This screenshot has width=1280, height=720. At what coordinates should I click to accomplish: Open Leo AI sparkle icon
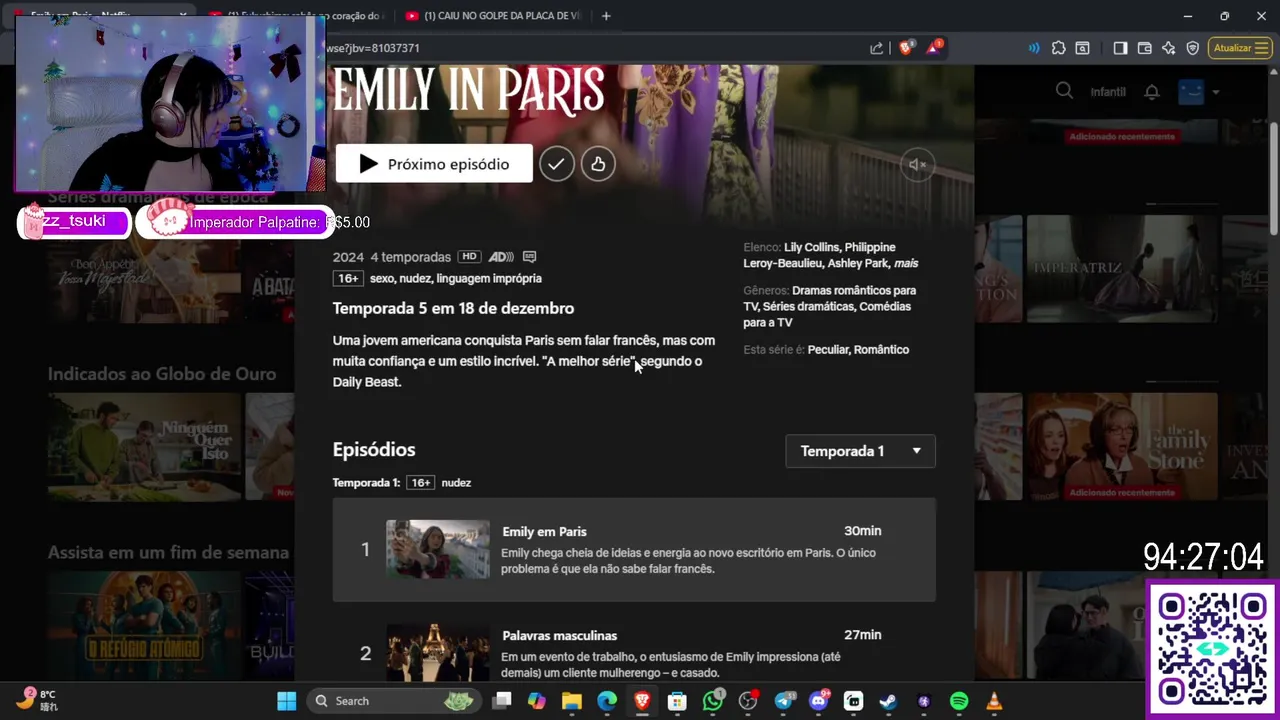[x=1168, y=48]
